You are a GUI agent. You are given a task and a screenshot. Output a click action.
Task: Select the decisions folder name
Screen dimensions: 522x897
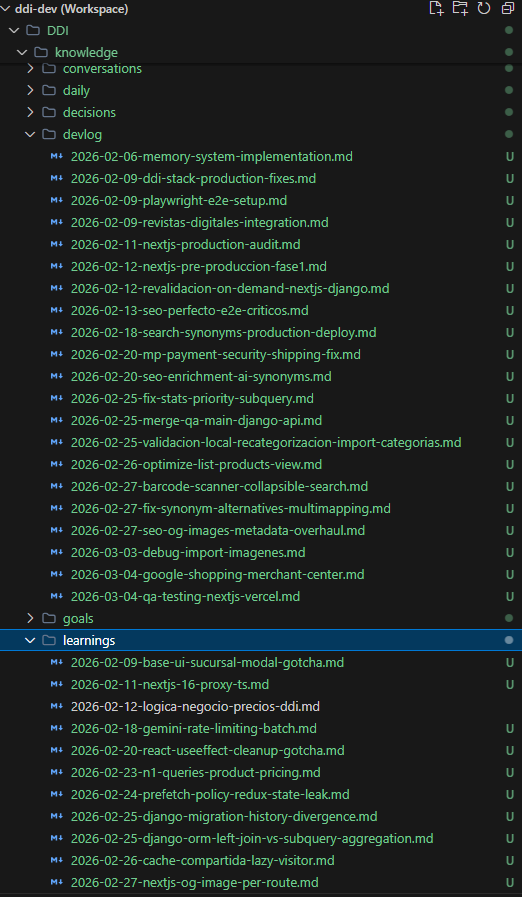click(x=89, y=112)
